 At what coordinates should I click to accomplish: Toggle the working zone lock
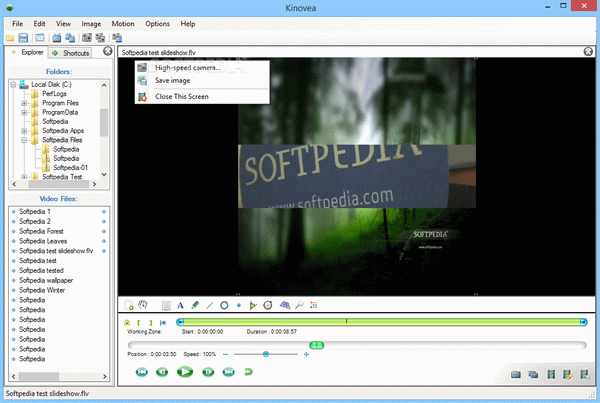127,323
